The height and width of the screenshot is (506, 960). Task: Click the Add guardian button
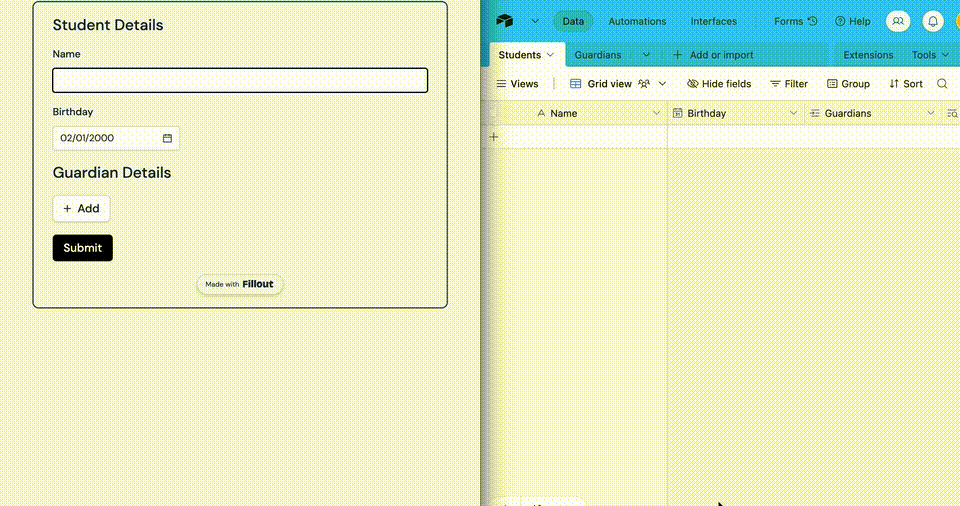[x=81, y=208]
